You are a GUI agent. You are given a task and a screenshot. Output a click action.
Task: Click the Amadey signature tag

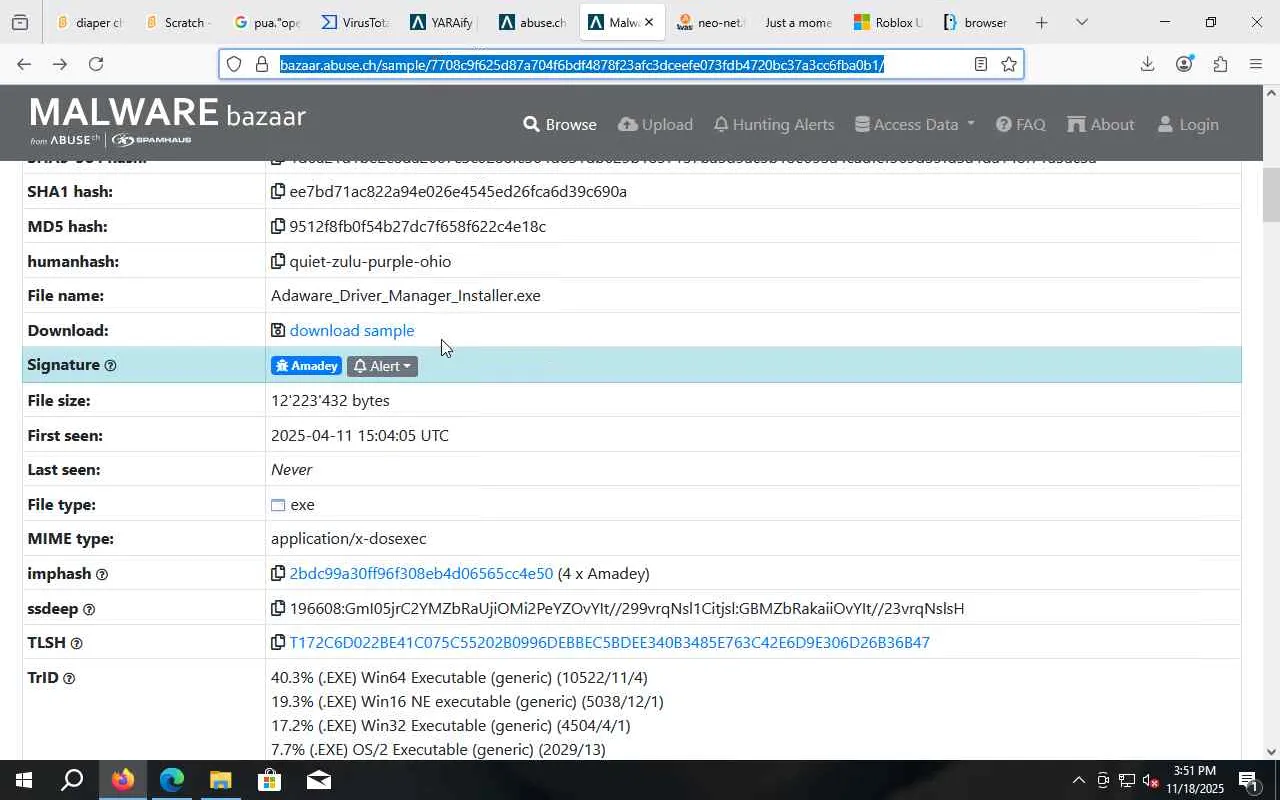pyautogui.click(x=306, y=366)
